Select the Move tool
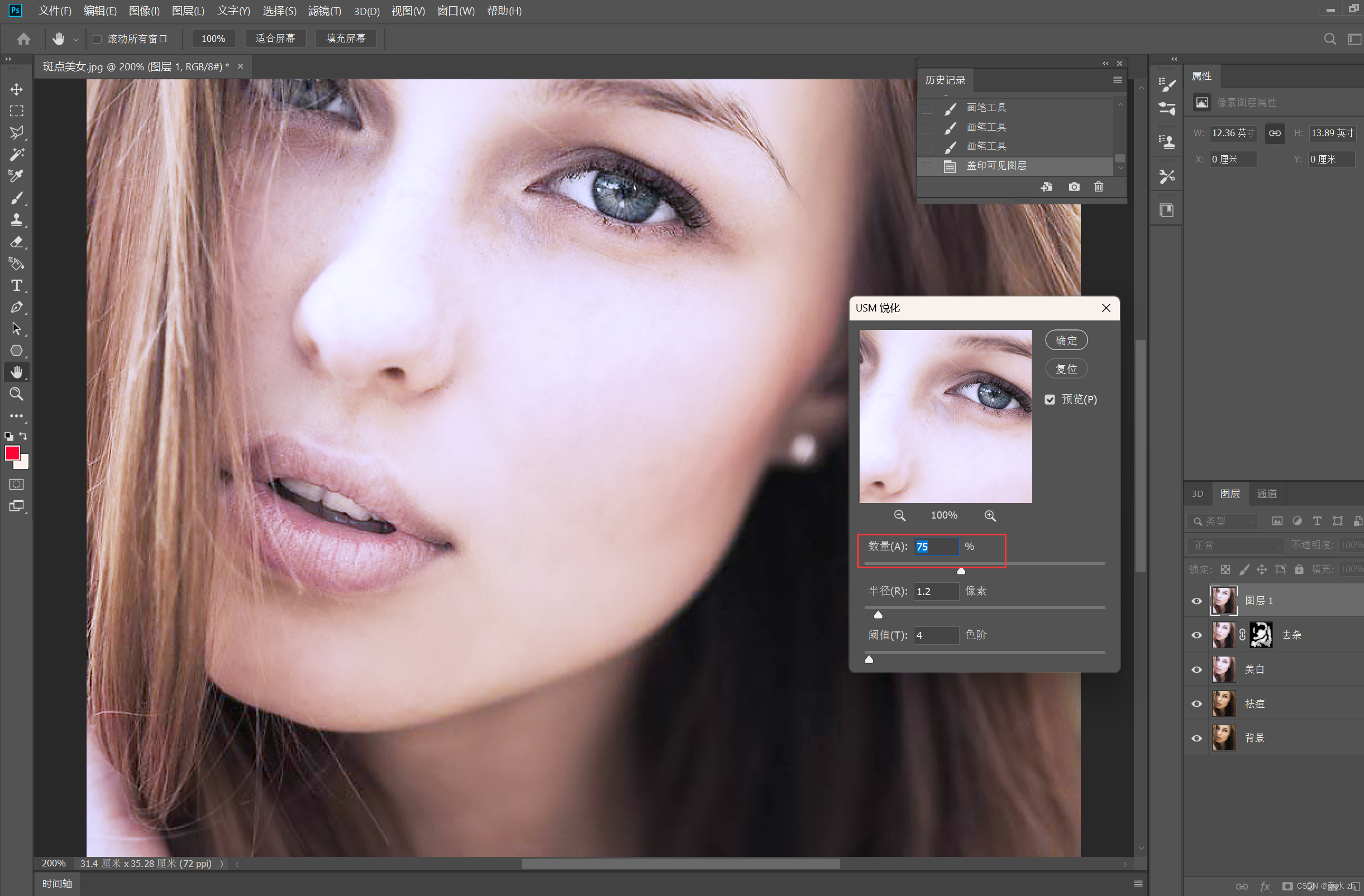Image resolution: width=1364 pixels, height=896 pixels. pyautogui.click(x=16, y=89)
